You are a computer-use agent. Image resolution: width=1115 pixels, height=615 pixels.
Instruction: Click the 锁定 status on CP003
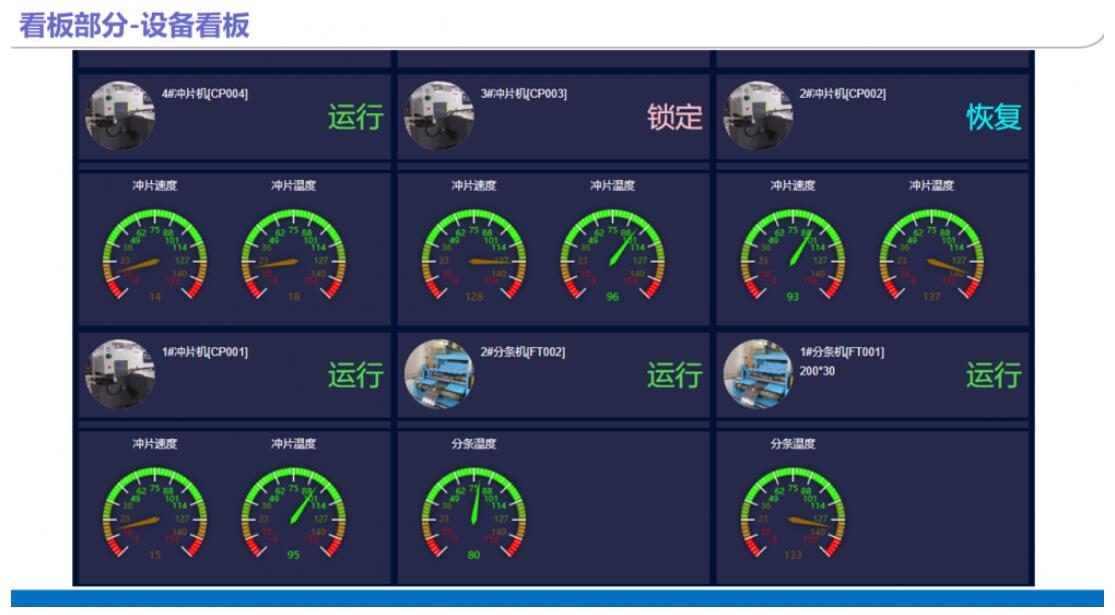674,118
